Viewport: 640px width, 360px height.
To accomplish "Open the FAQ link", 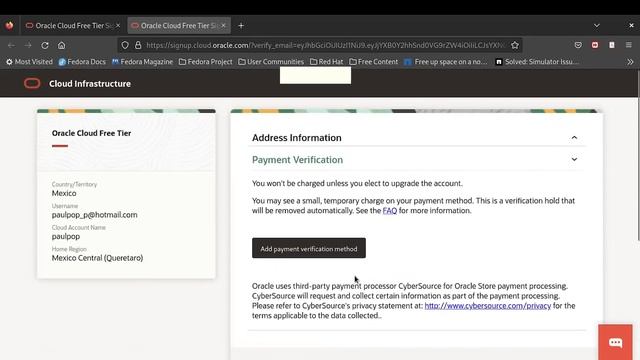I will coord(389,211).
